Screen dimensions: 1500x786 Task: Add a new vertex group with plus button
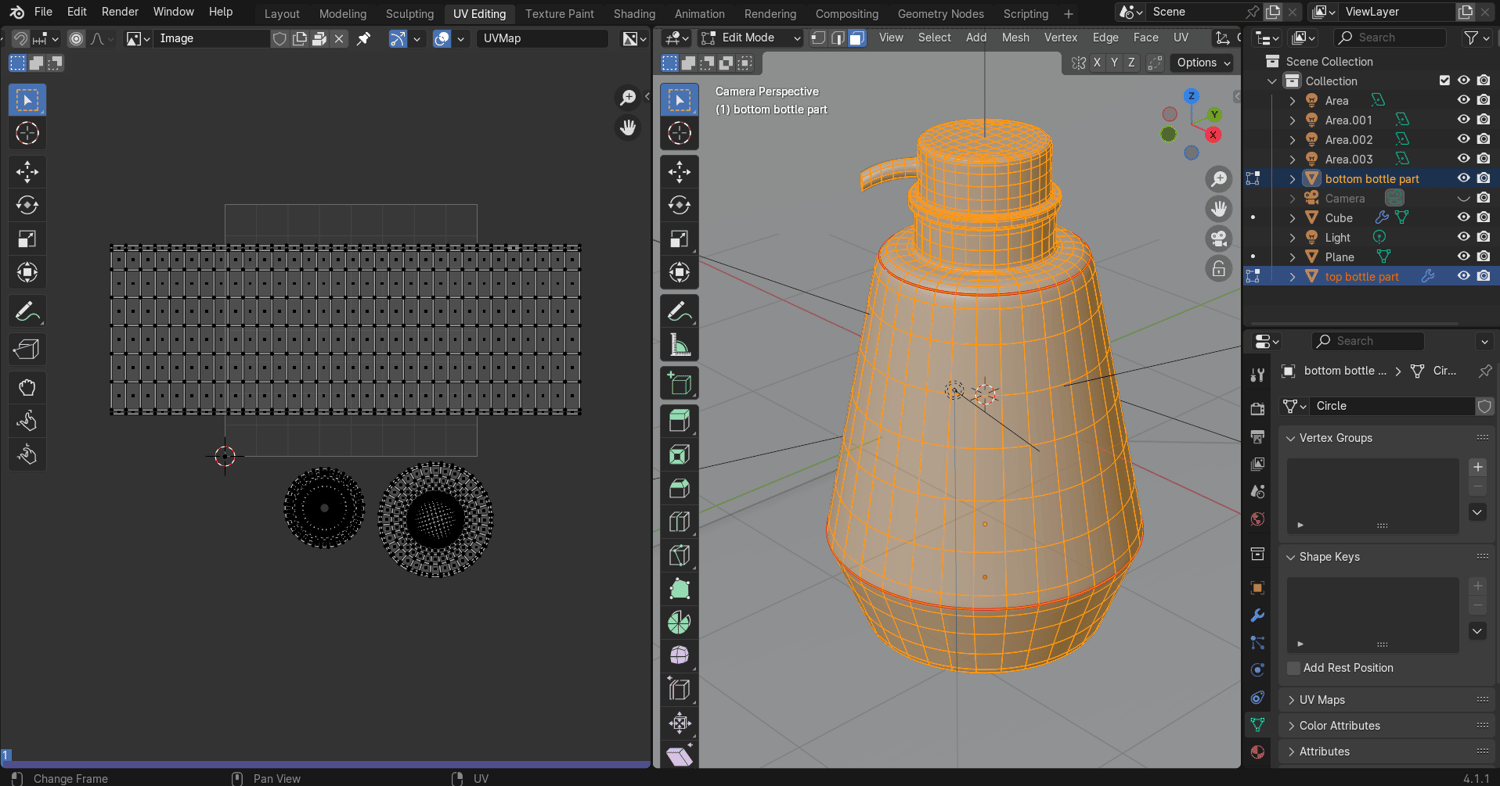pos(1477,467)
